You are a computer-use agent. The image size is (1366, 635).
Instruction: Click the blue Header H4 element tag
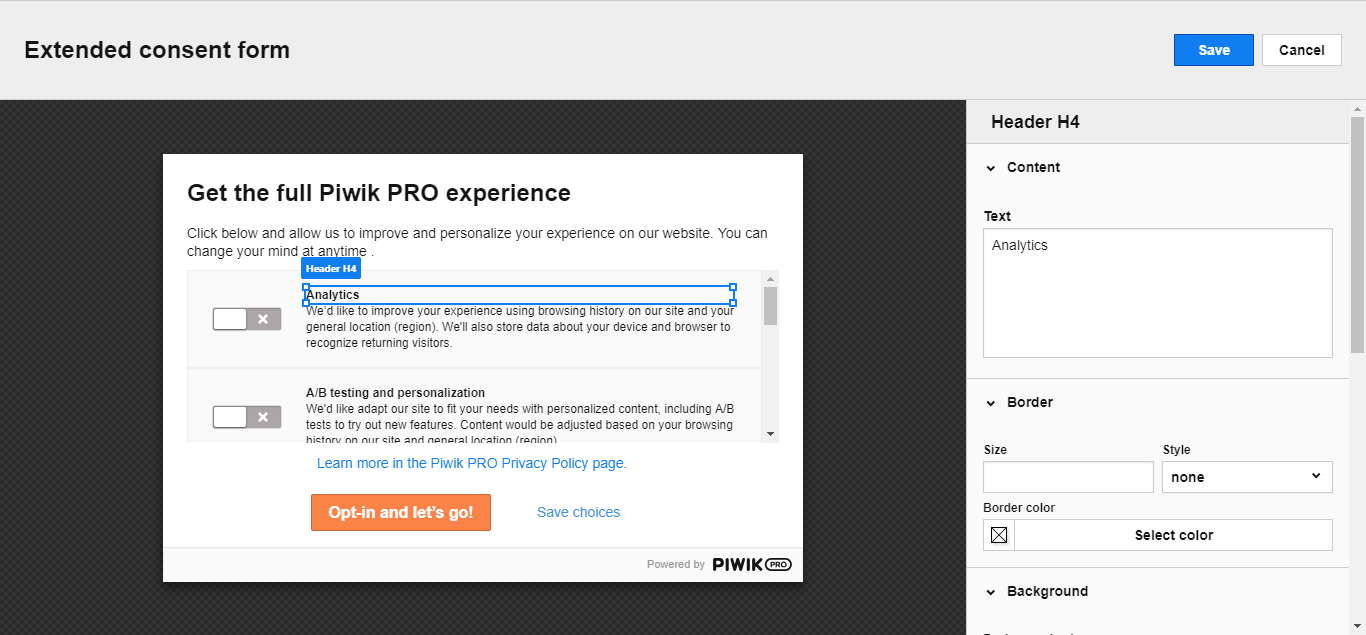tap(331, 269)
